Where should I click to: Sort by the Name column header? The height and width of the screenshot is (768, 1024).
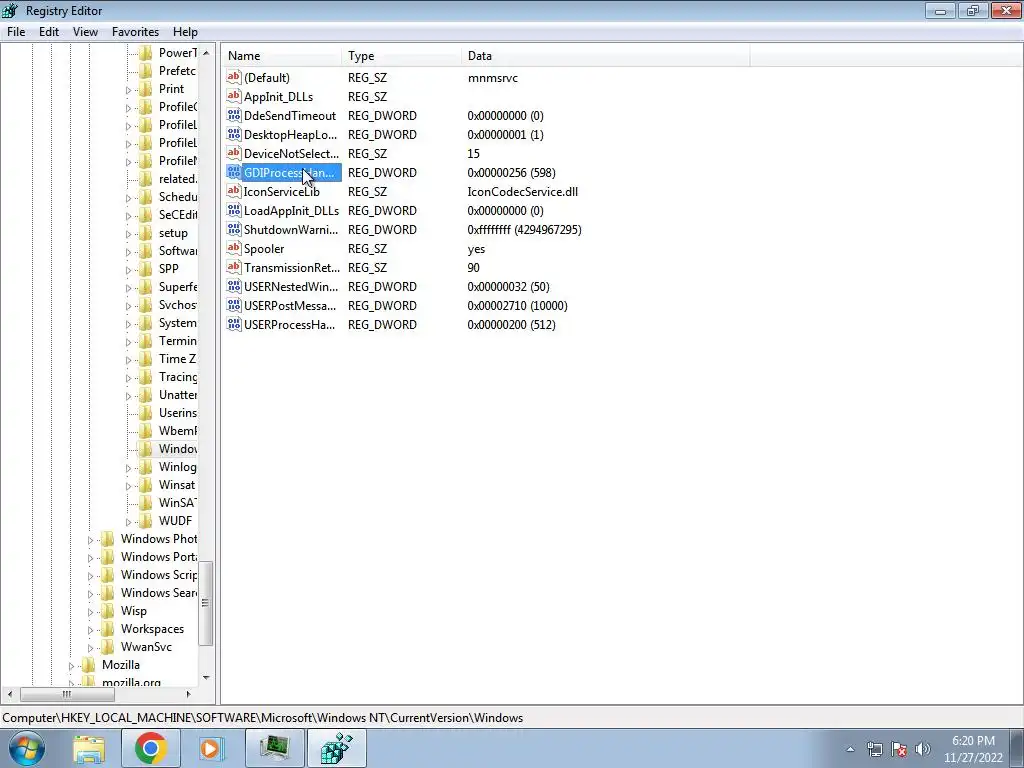[x=281, y=56]
